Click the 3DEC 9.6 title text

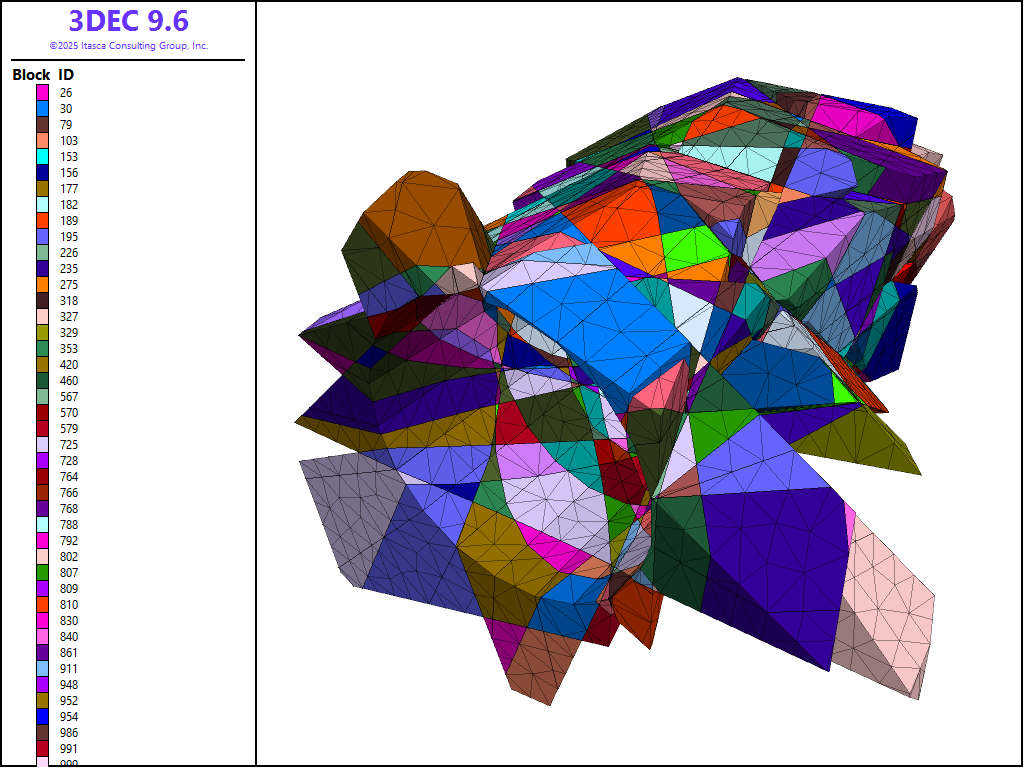128,21
